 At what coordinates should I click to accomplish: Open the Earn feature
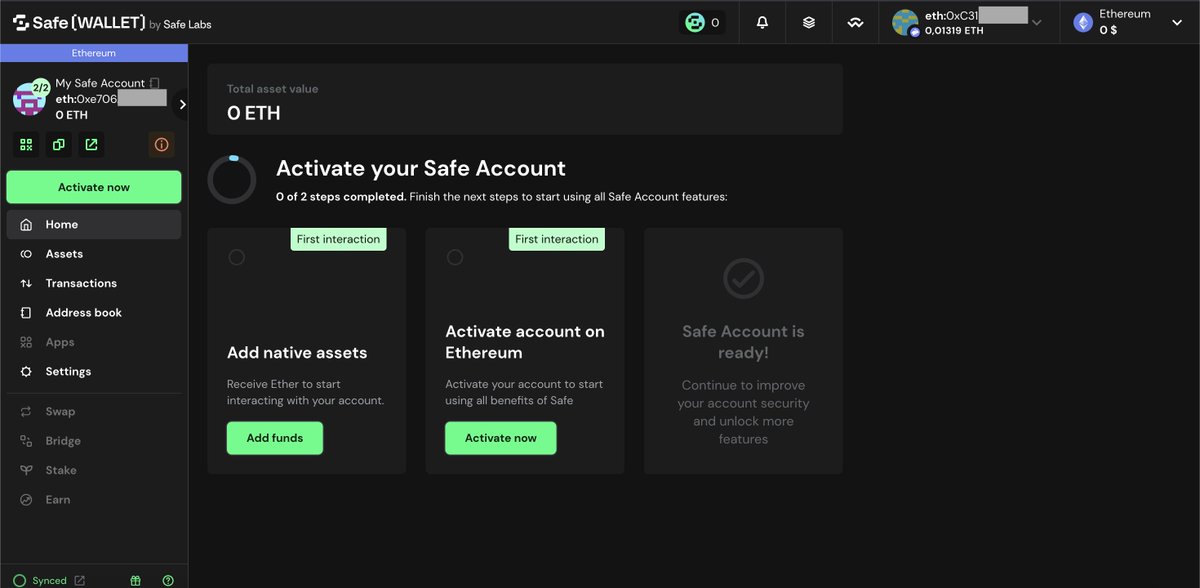click(94, 499)
